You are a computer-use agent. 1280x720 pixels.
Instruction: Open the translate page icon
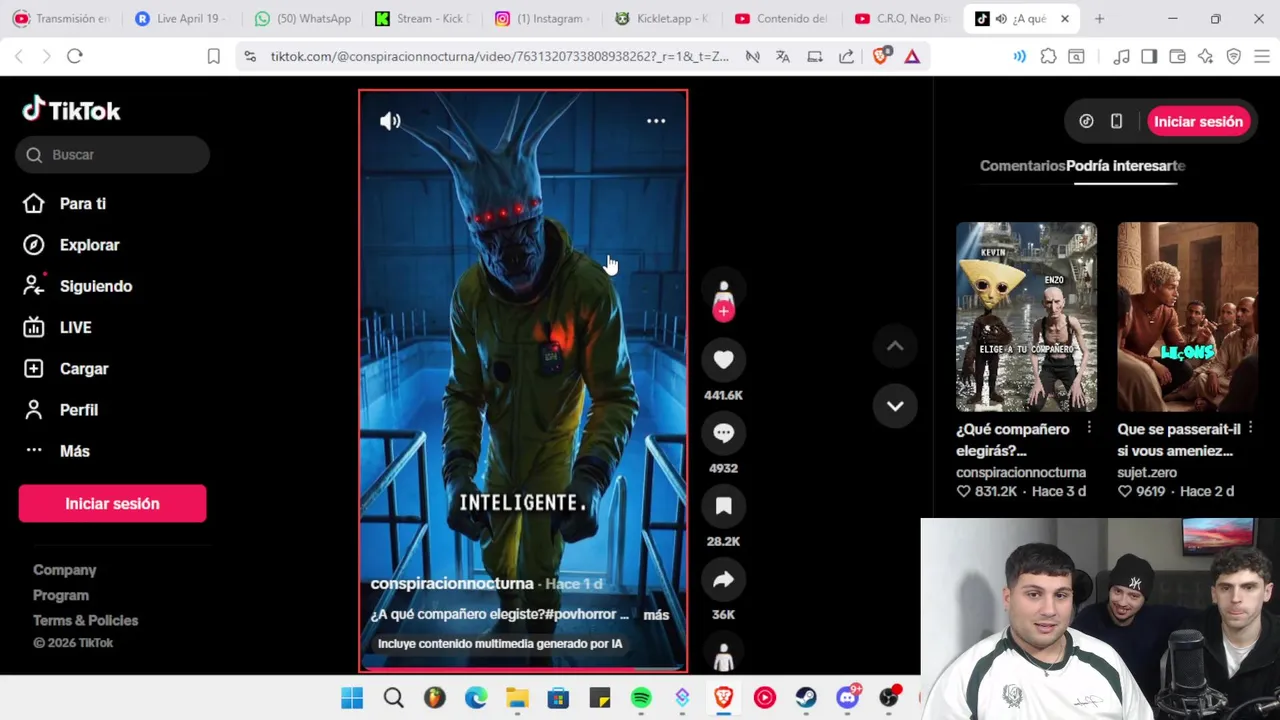pyautogui.click(x=783, y=57)
